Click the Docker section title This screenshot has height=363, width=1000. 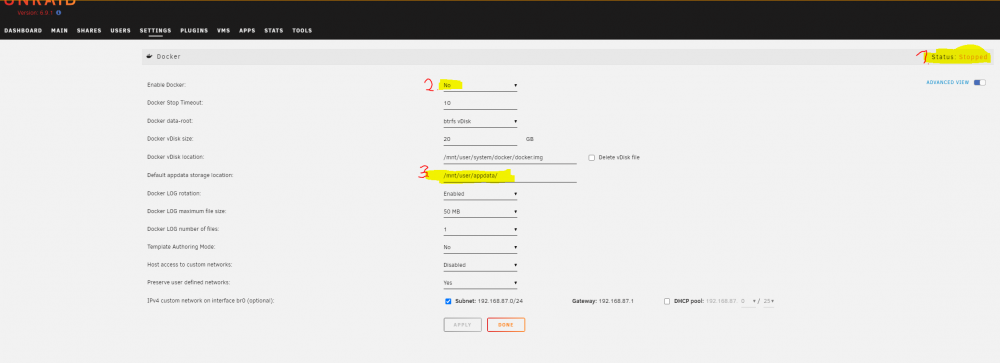point(168,57)
